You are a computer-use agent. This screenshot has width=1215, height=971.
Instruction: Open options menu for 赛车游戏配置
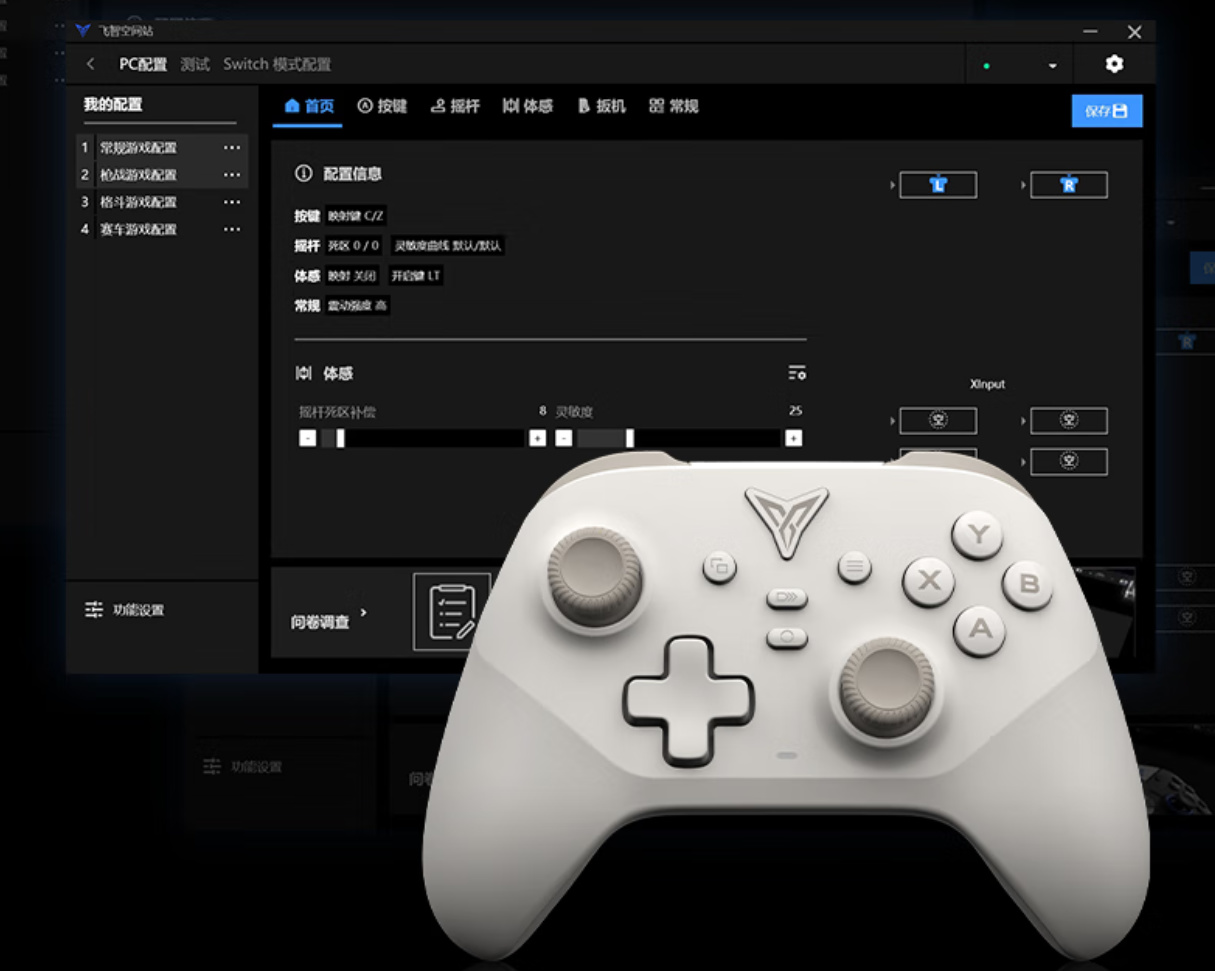[232, 229]
